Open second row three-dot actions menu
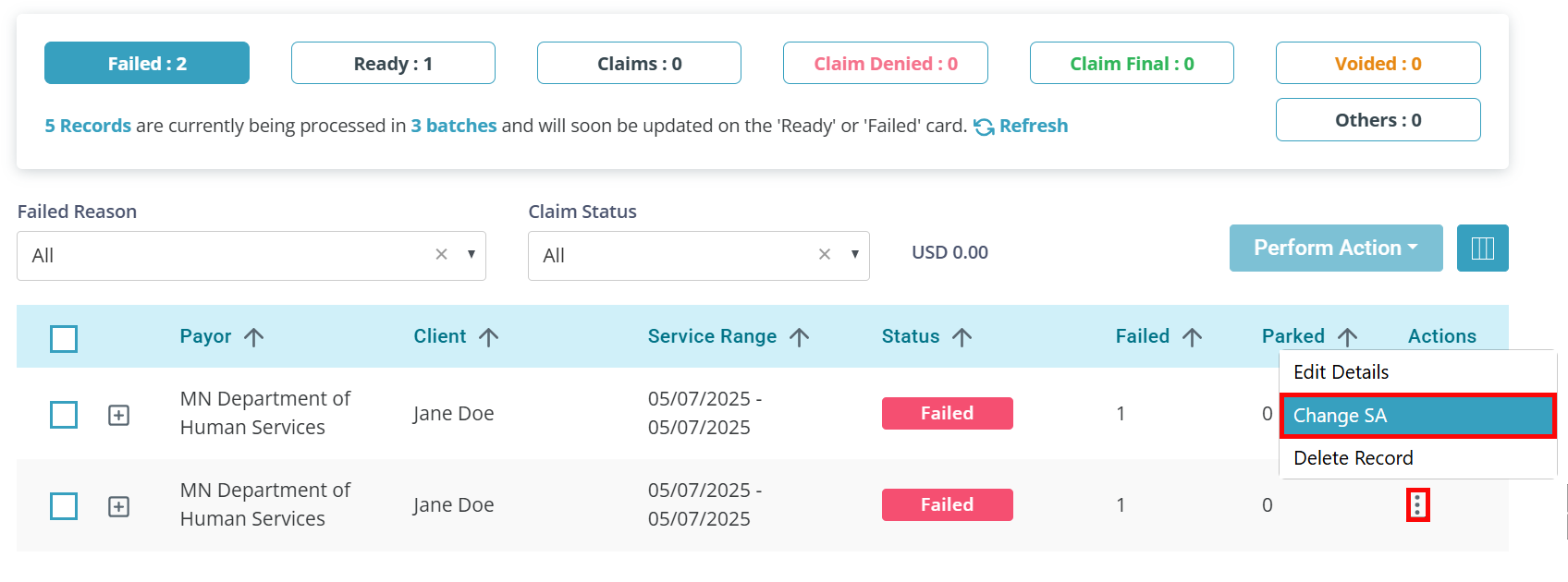The image size is (1568, 582). click(x=1417, y=505)
